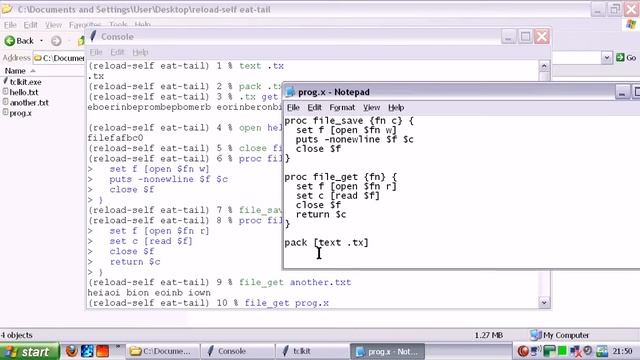This screenshot has height=360, width=640.
Task: Click 'proc file_get {fn} {' in Notepad
Action: pos(340,177)
